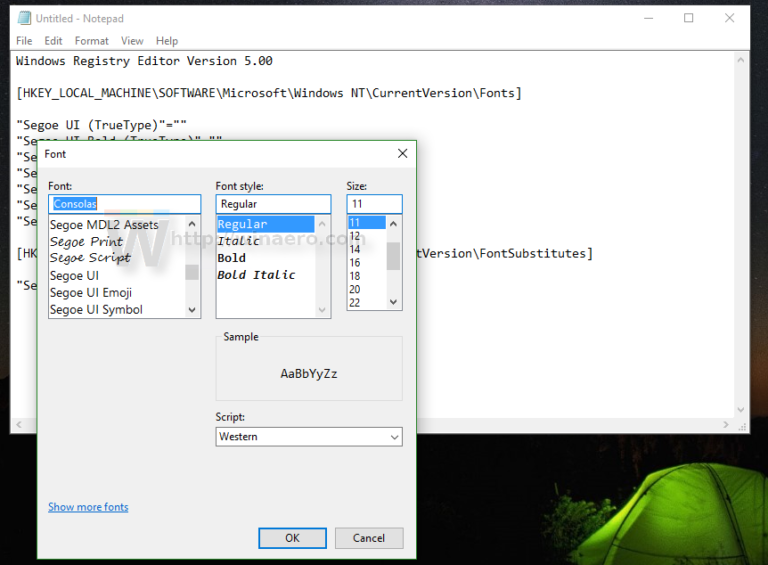The image size is (768, 565).
Task: Select Segoe UI font in list
Action: point(74,276)
